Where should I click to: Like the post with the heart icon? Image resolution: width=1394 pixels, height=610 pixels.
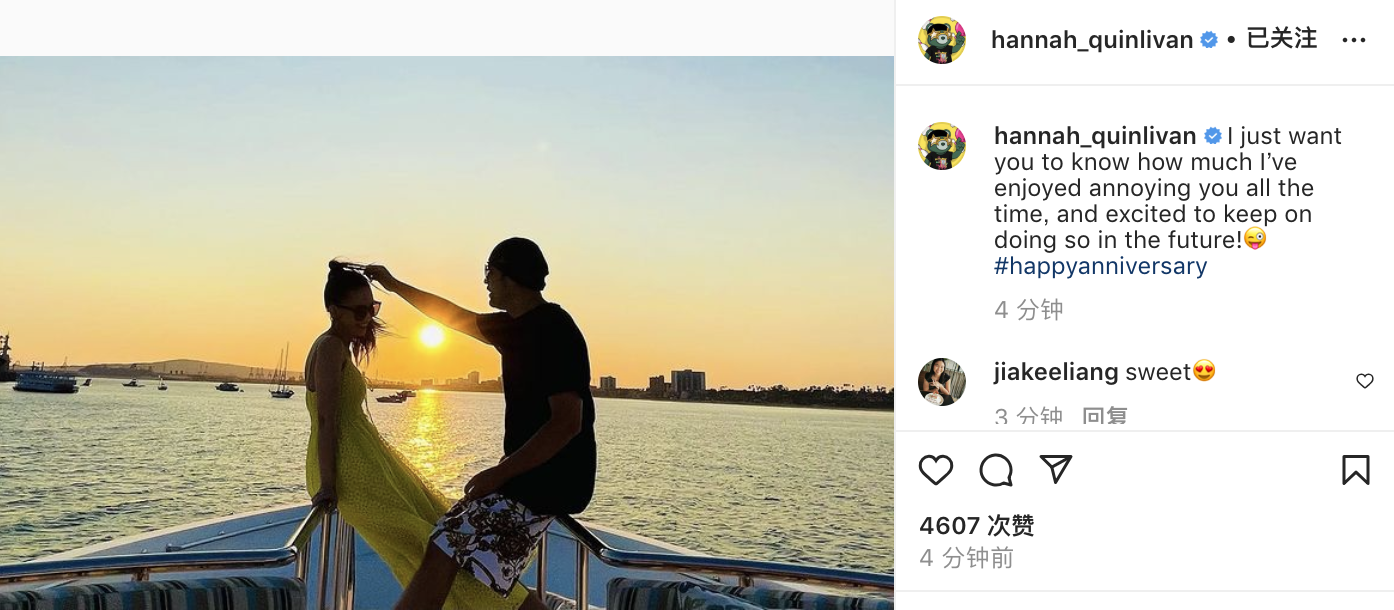point(936,470)
